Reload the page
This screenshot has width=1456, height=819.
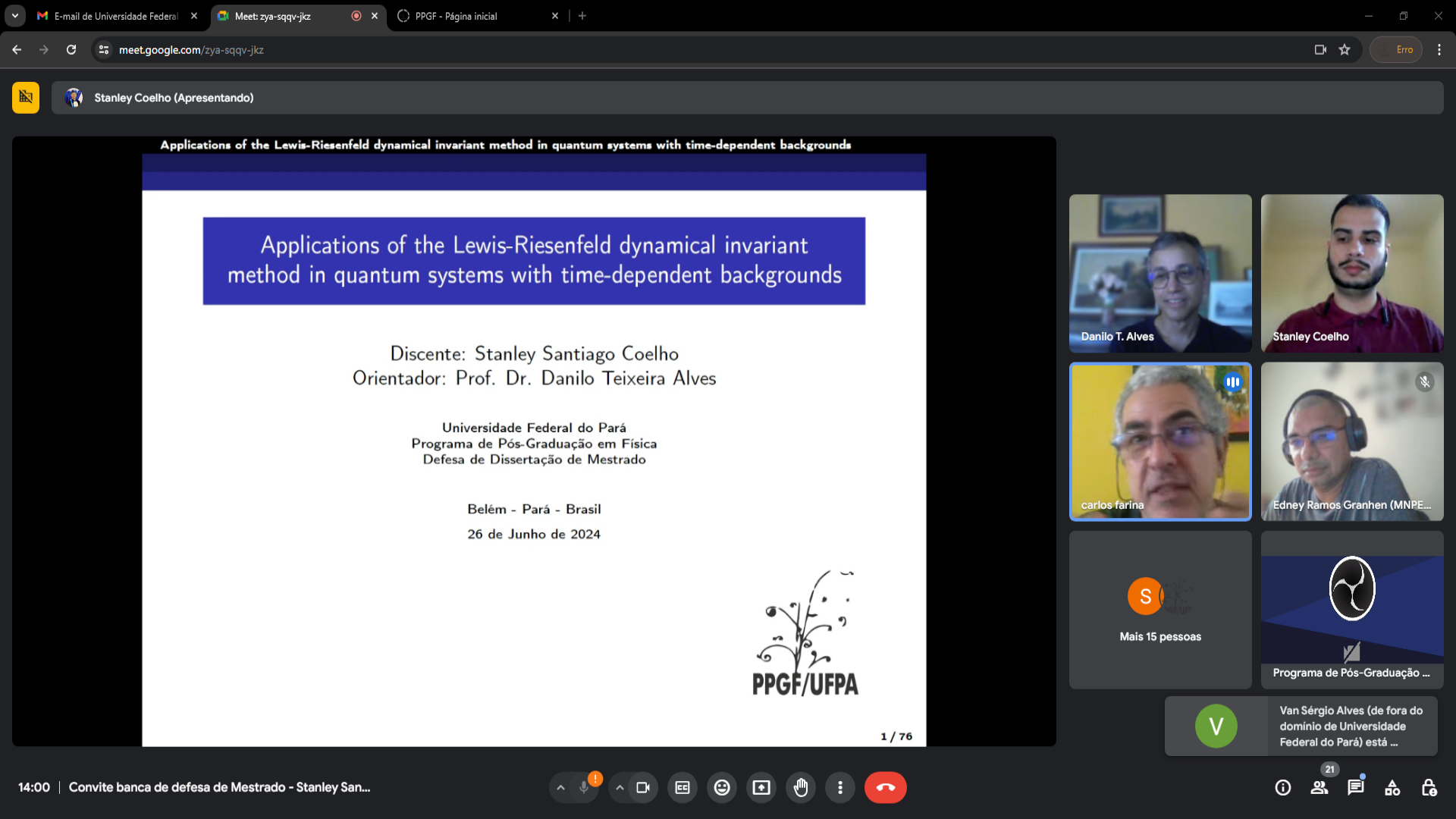click(71, 49)
